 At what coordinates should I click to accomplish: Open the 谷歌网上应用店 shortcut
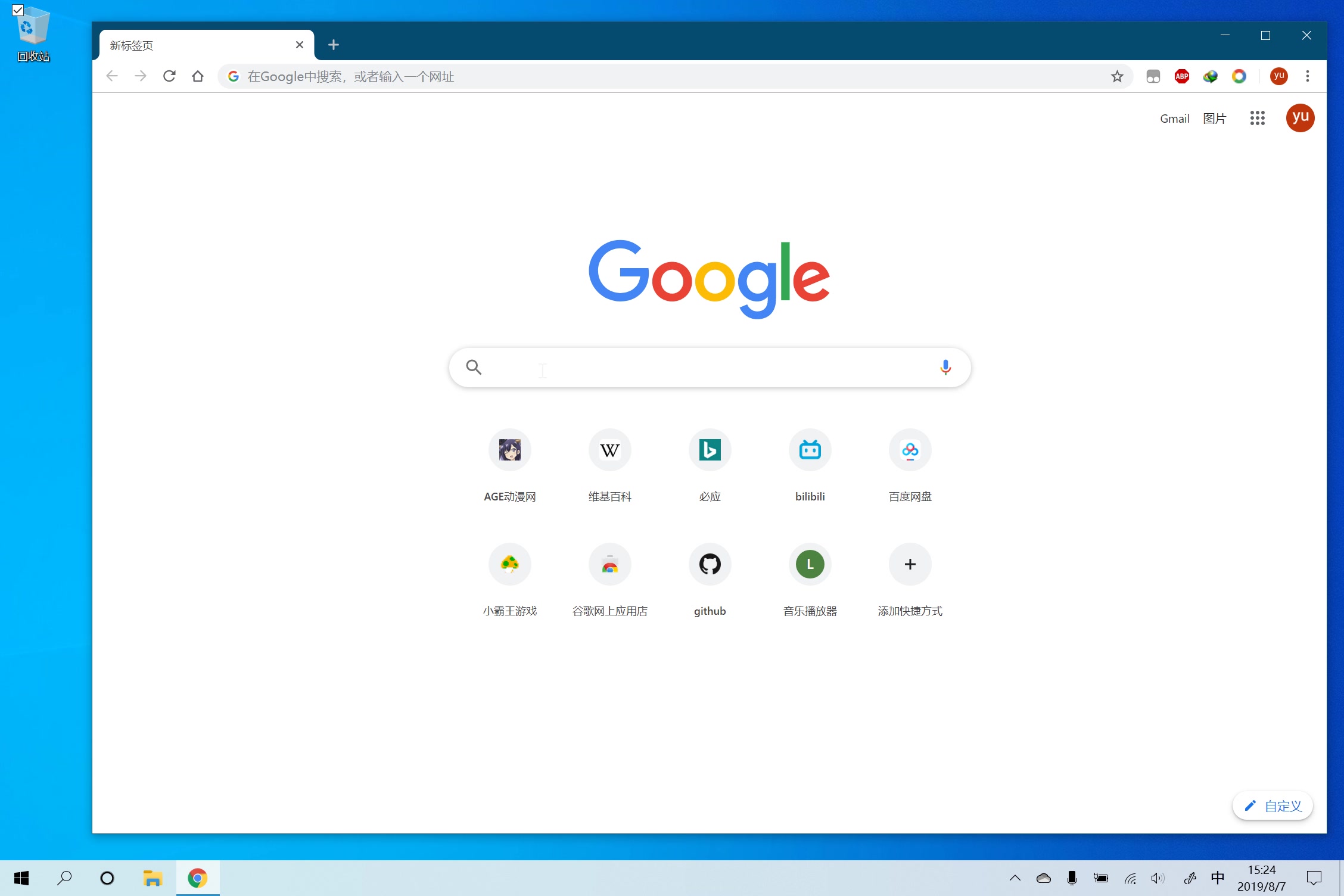[x=610, y=581]
